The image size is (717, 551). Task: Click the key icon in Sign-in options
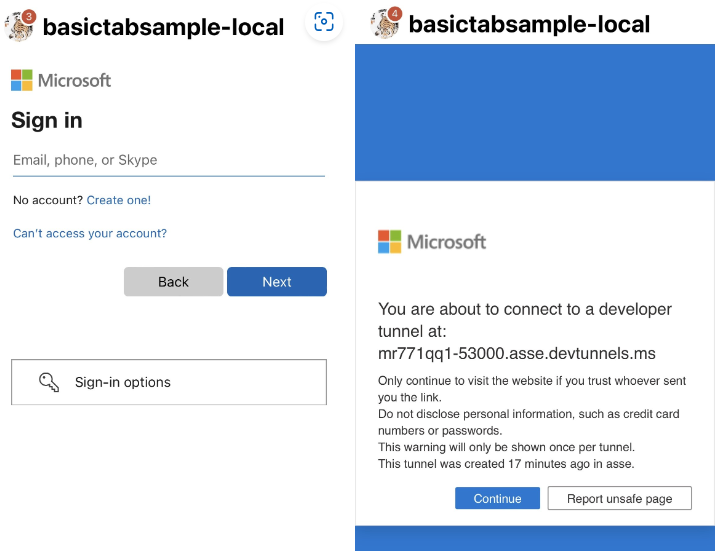[48, 382]
